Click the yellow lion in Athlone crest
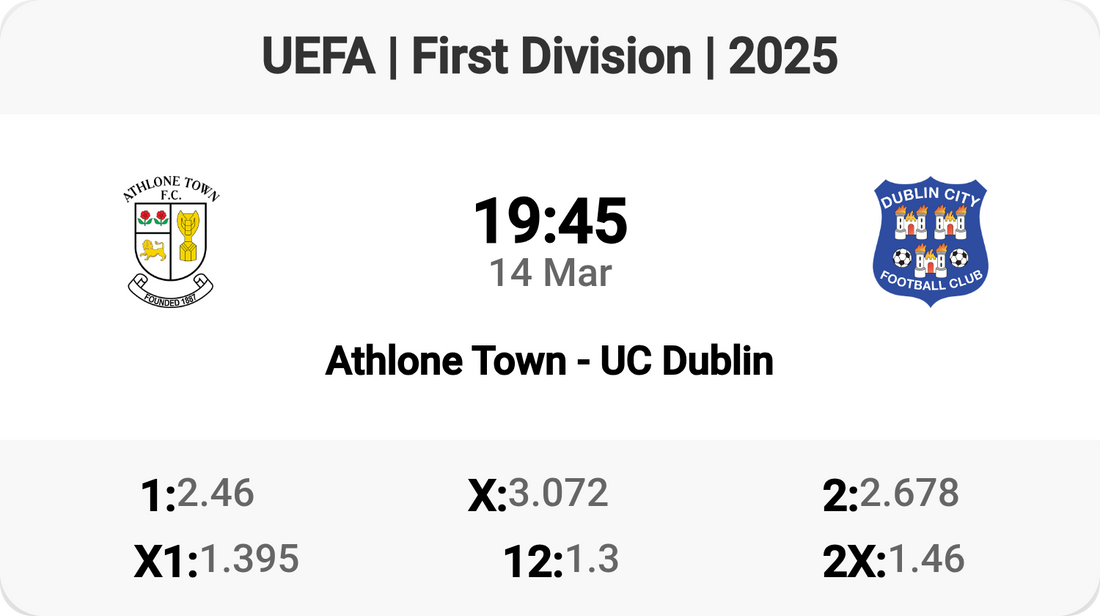1100x616 pixels. point(152,250)
